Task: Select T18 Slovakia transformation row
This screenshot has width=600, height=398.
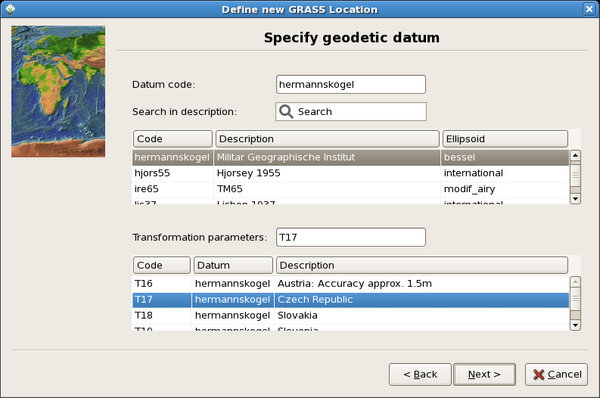Action: coord(351,315)
